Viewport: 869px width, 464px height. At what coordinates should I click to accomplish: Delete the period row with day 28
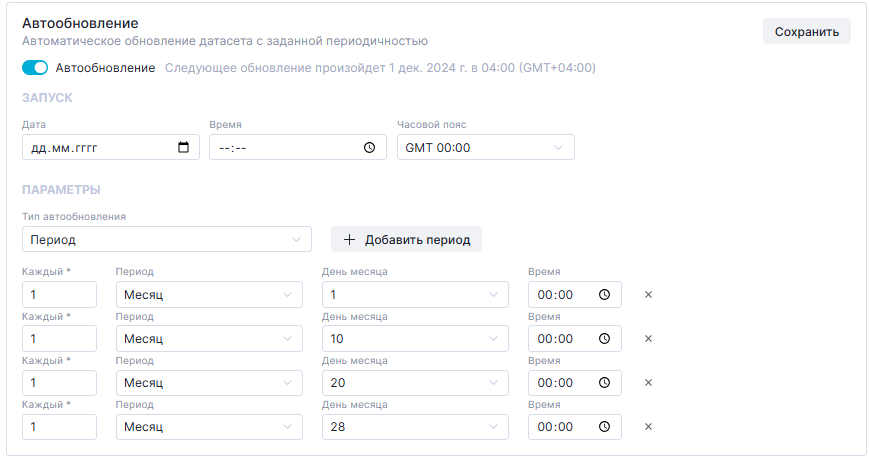[648, 427]
